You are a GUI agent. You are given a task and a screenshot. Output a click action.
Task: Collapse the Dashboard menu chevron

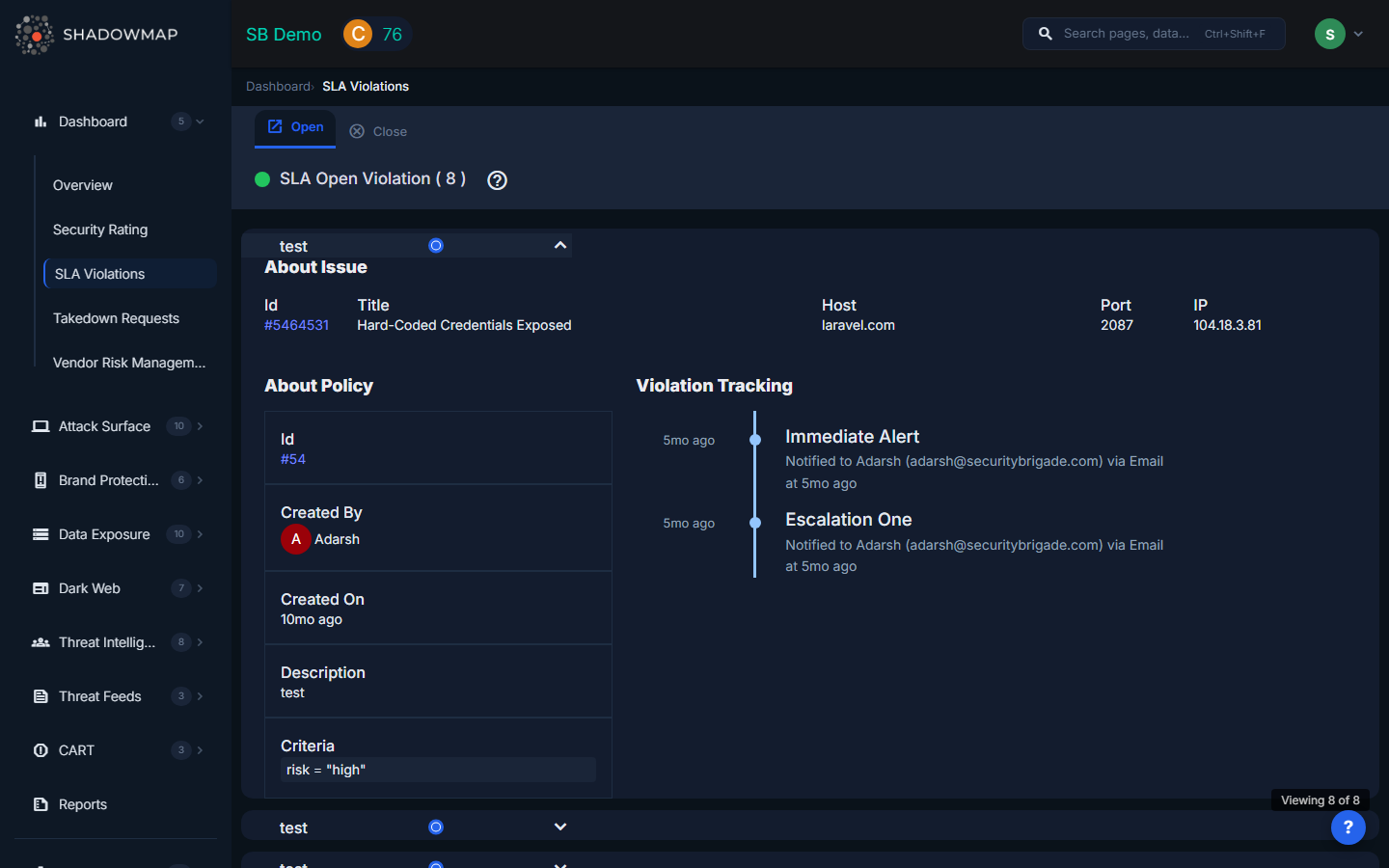[200, 122]
